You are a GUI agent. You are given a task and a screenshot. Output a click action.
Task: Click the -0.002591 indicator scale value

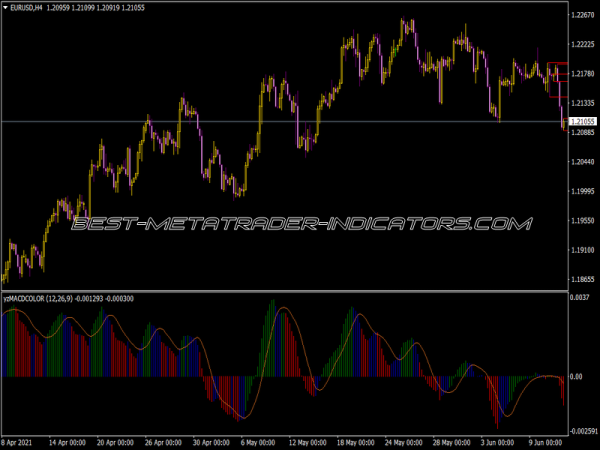[582, 431]
